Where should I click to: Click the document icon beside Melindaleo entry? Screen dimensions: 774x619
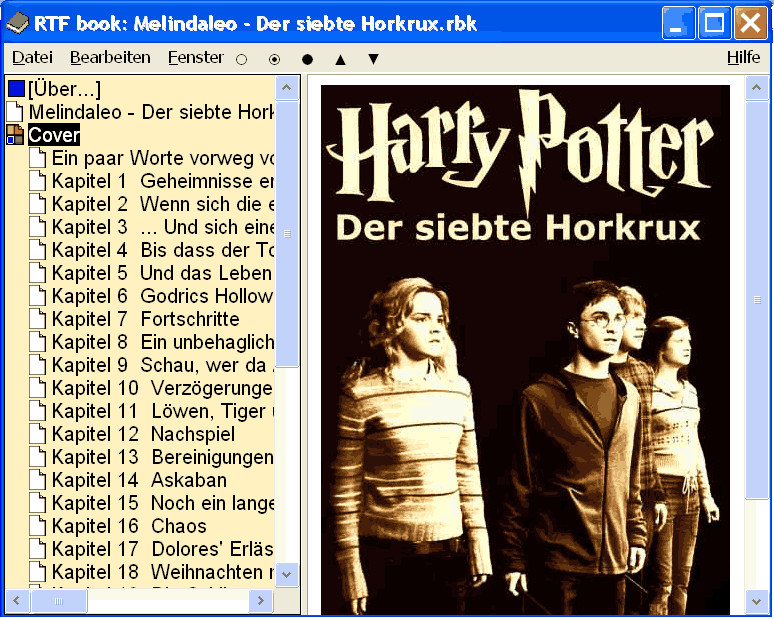(15, 112)
